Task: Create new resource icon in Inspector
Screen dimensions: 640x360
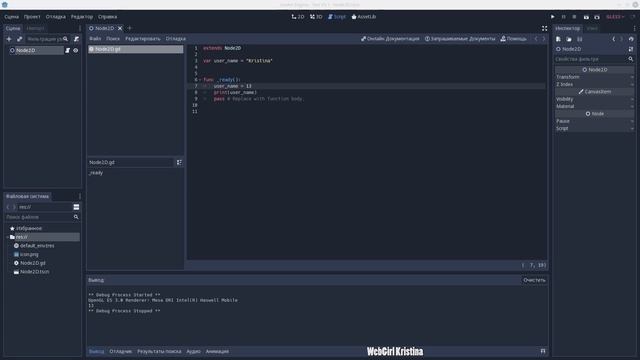Action: click(x=558, y=39)
